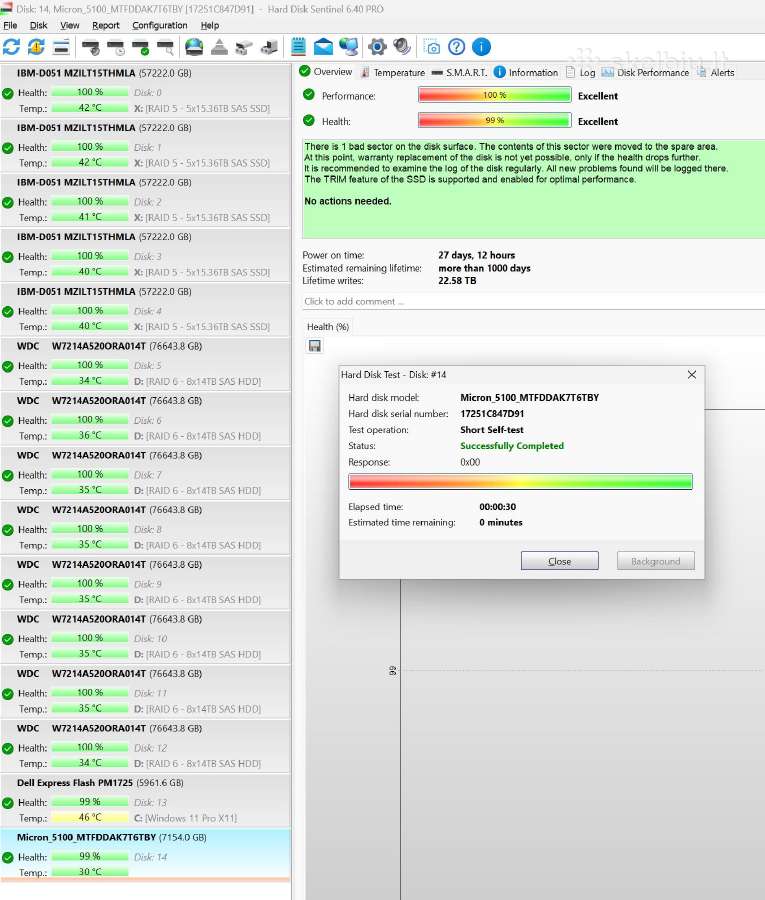Click the panel layout icon in toolbar
The image size is (765, 900).
click(61, 46)
